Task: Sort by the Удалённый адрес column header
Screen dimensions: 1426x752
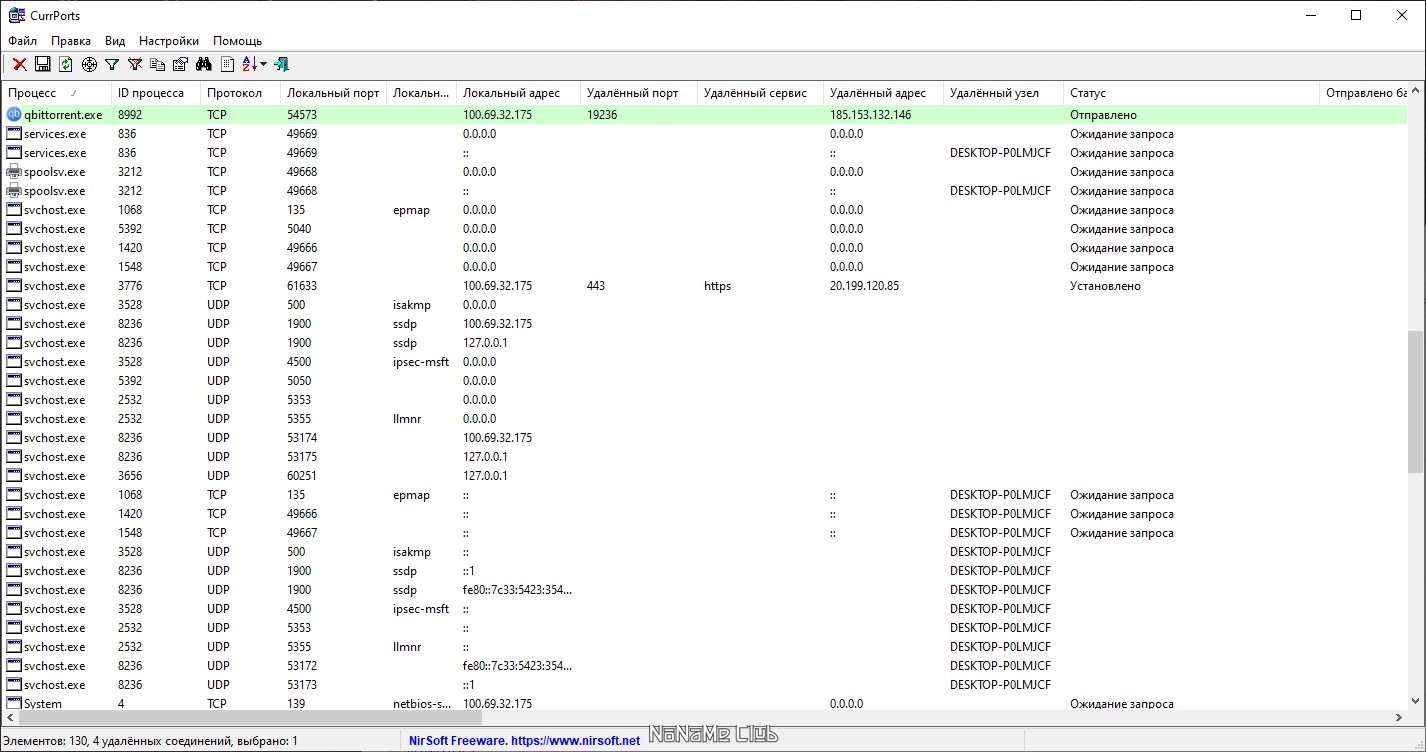Action: click(x=883, y=93)
